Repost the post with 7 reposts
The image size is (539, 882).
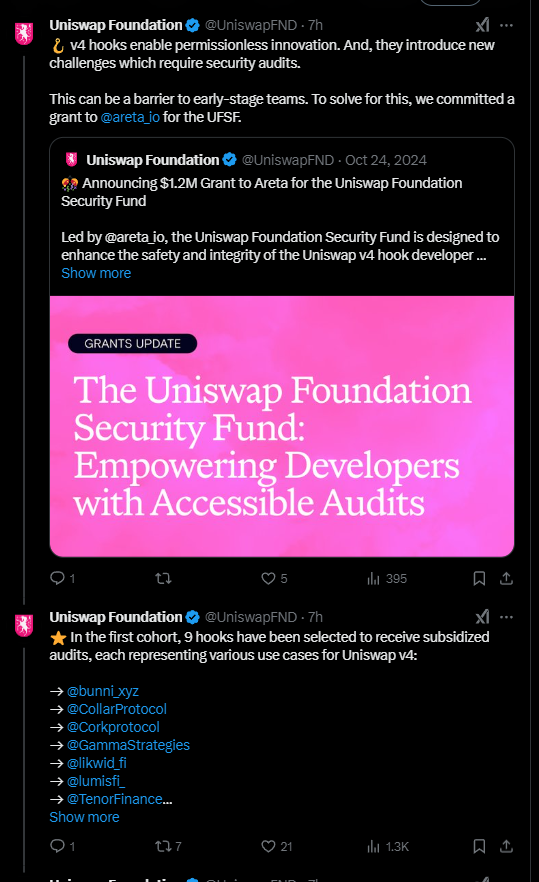point(168,846)
